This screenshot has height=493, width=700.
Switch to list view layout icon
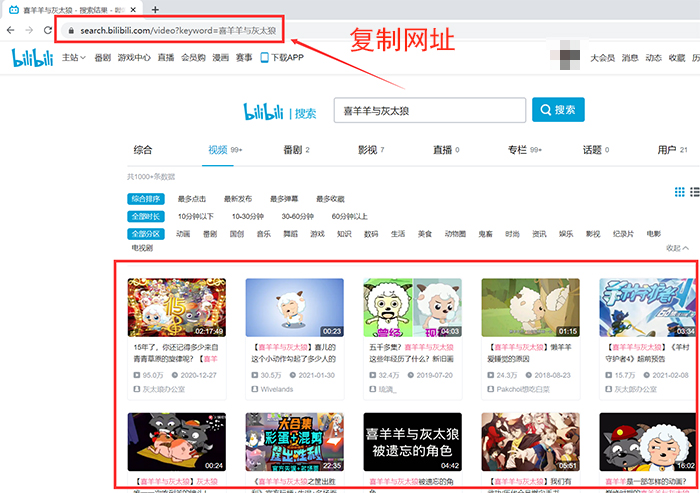point(695,192)
